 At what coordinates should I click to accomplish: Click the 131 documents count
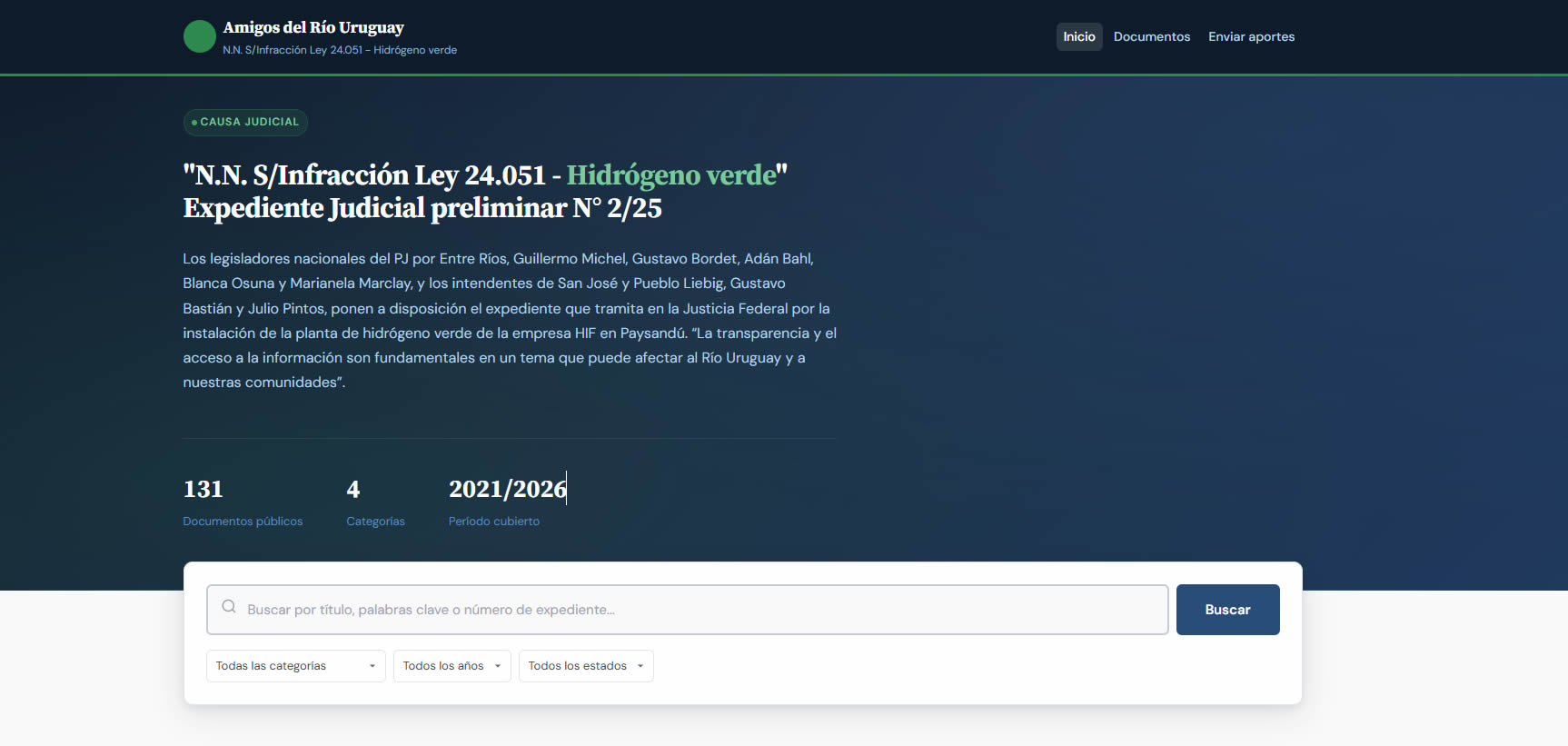203,489
